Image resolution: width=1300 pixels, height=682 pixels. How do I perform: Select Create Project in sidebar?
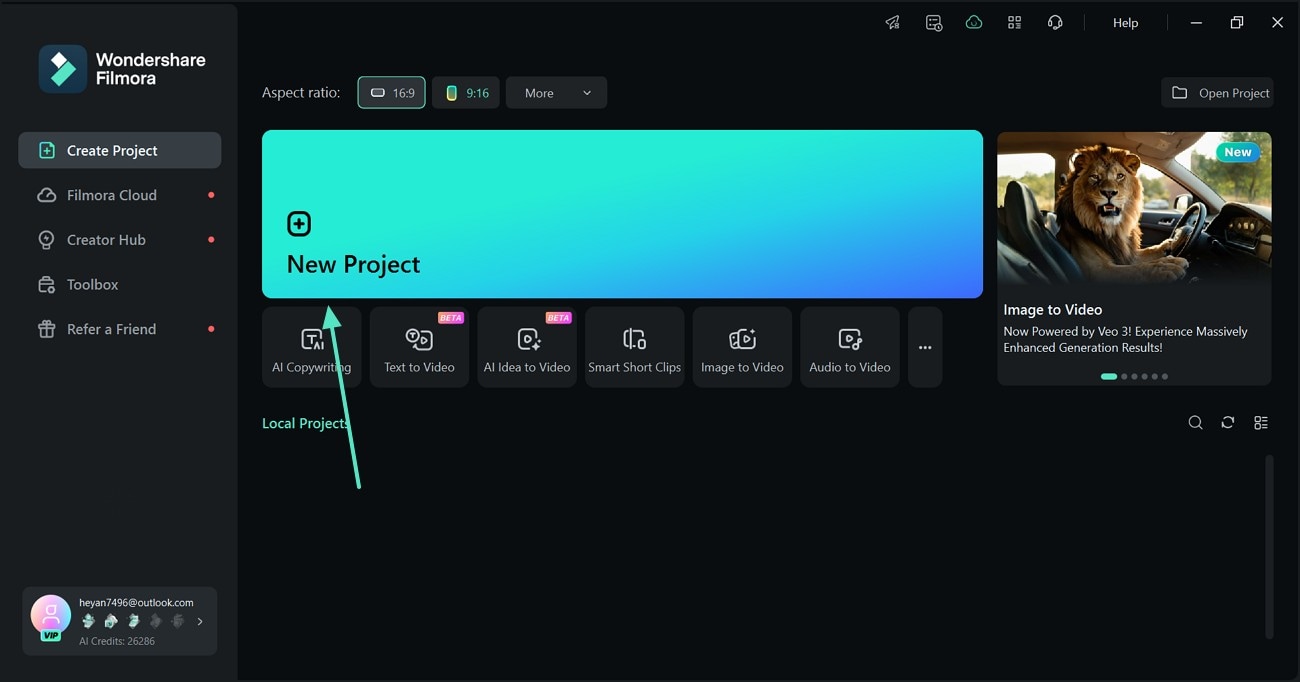point(120,151)
